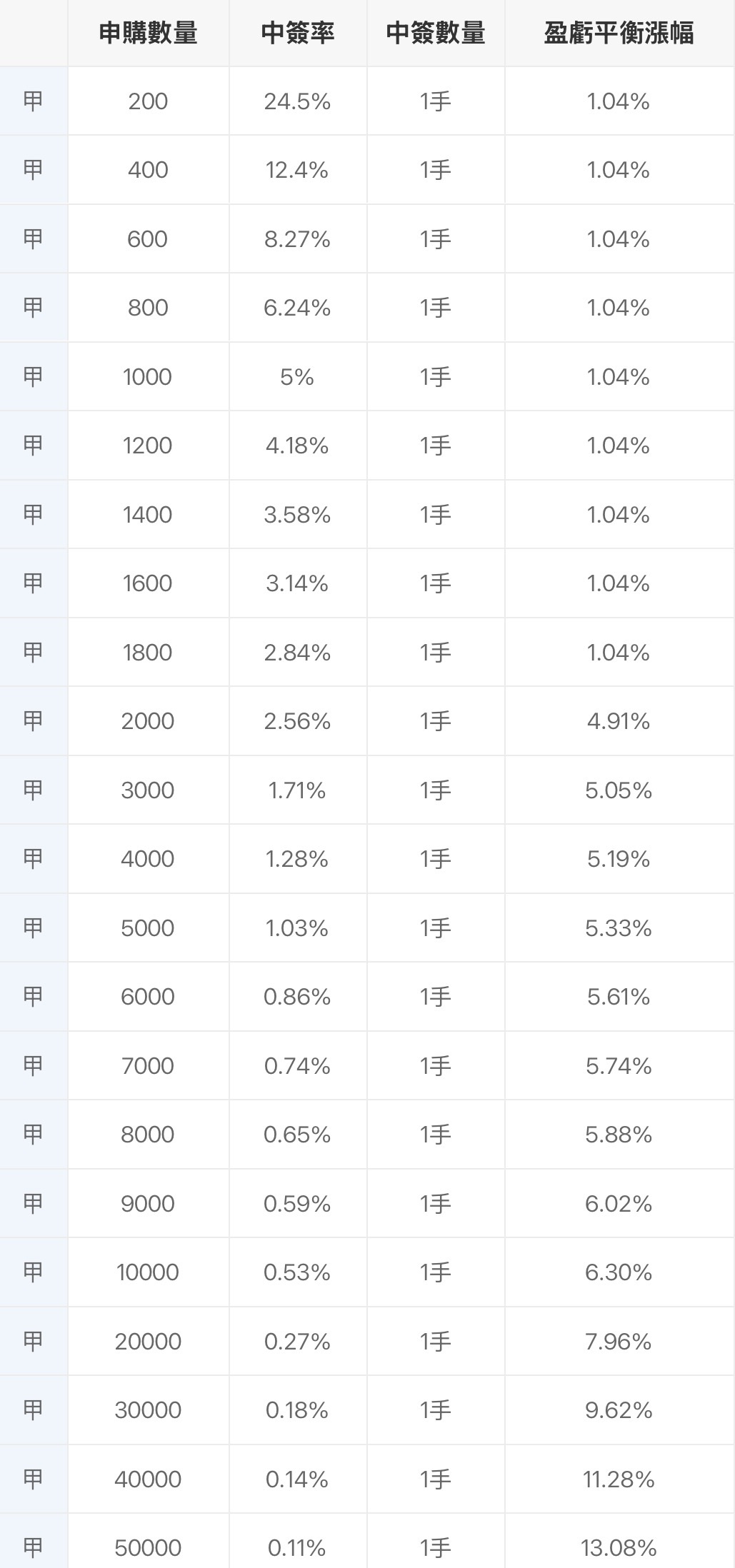Select the 4.91% breakeven cell

pos(619,721)
